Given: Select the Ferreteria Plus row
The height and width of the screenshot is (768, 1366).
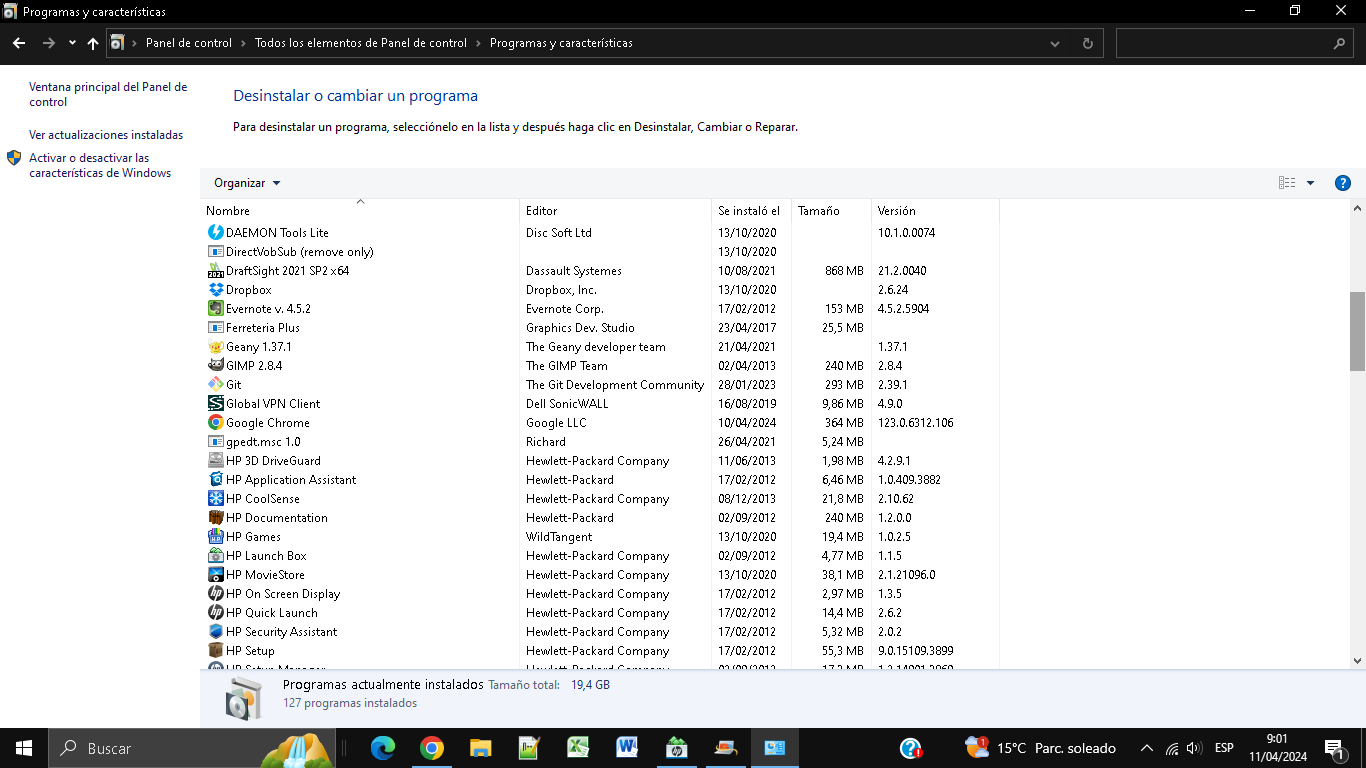Looking at the screenshot, I should pyautogui.click(x=600, y=327).
